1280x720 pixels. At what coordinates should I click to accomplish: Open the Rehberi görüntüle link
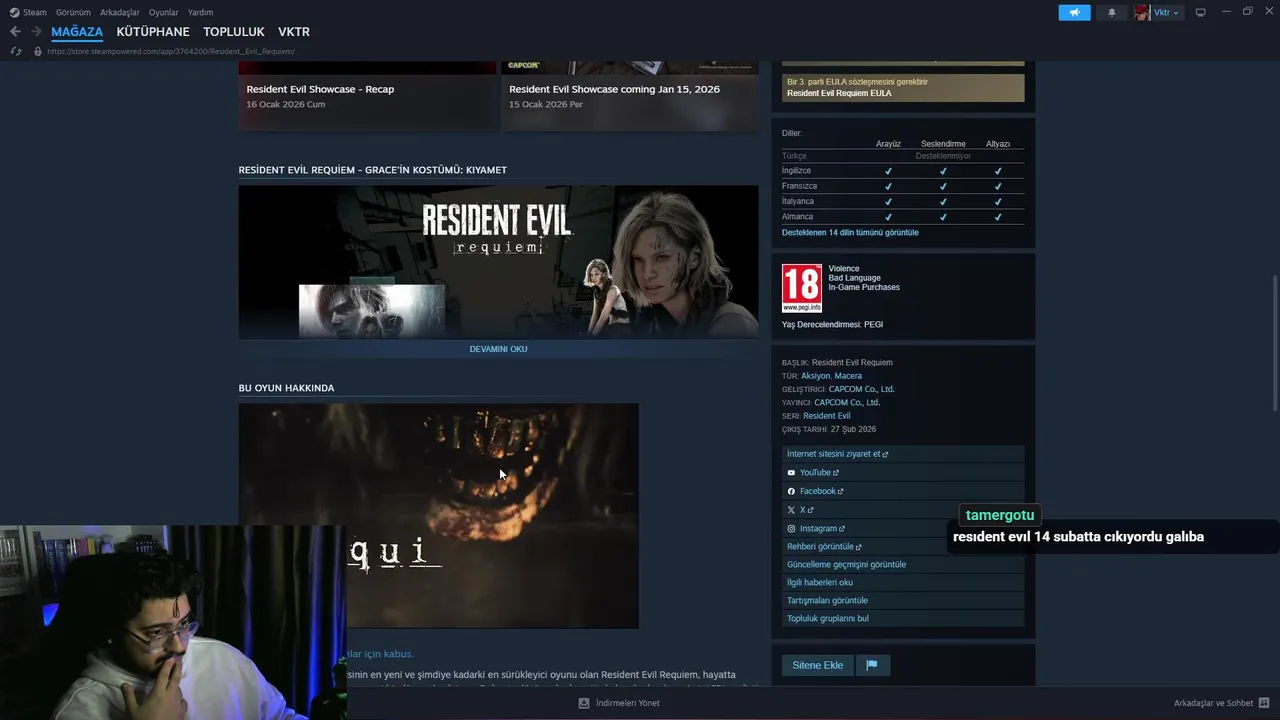824,547
